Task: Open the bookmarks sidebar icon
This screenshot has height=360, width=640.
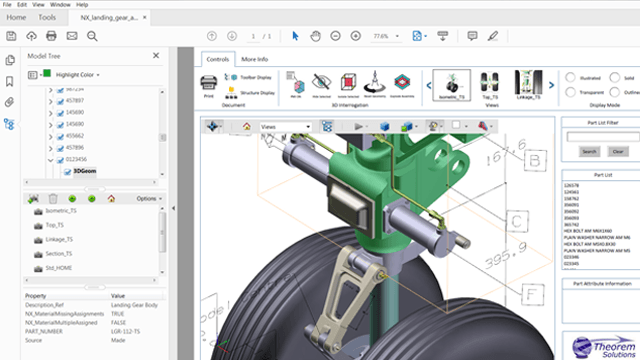Action: click(x=9, y=81)
